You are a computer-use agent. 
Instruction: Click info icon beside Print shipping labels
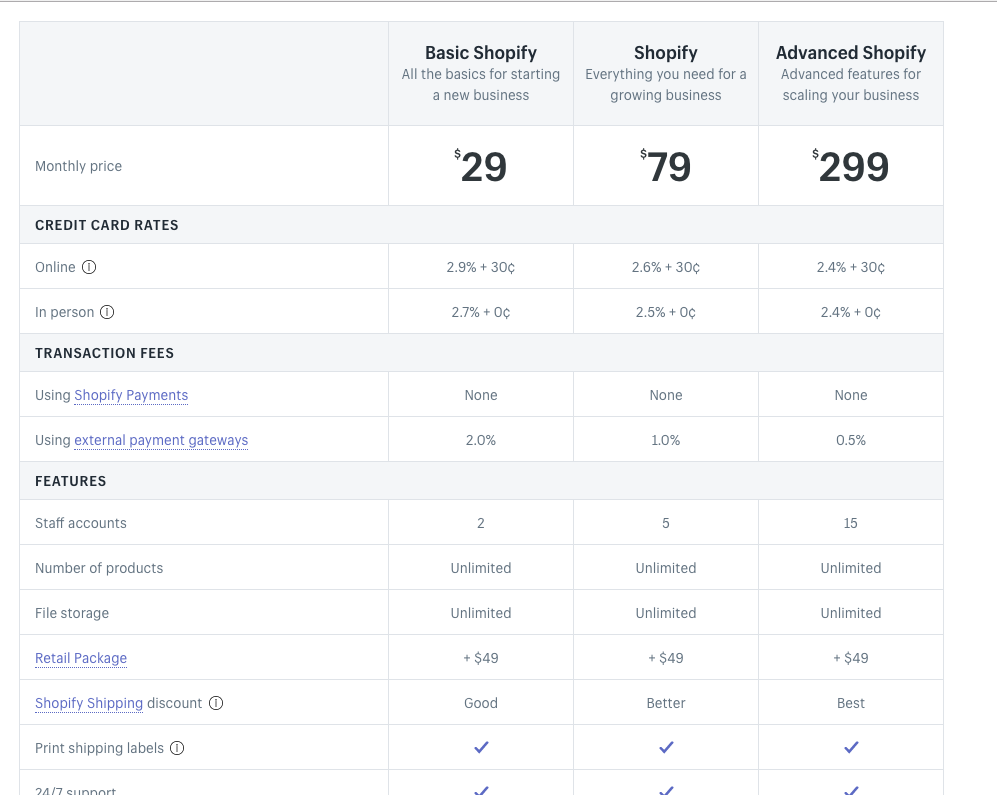point(177,748)
